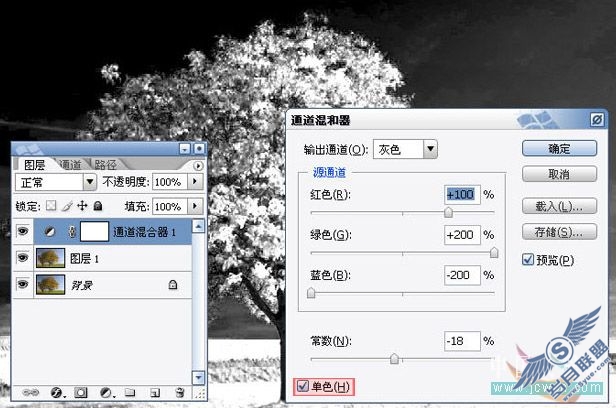616x408 pixels.
Task: Click the red channel slider handle
Action: 448,212
